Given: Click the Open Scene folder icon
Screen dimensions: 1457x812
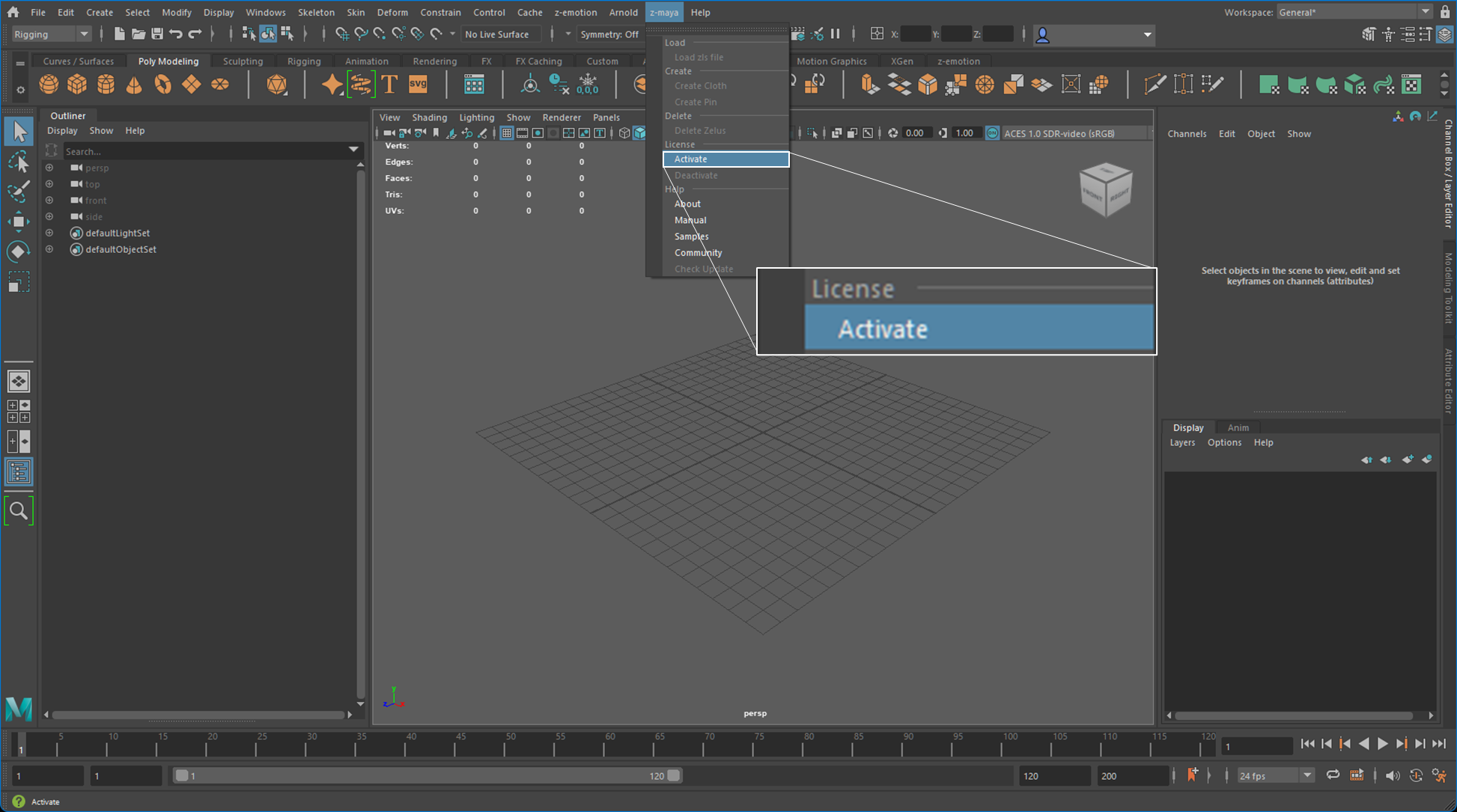Looking at the screenshot, I should tap(138, 34).
